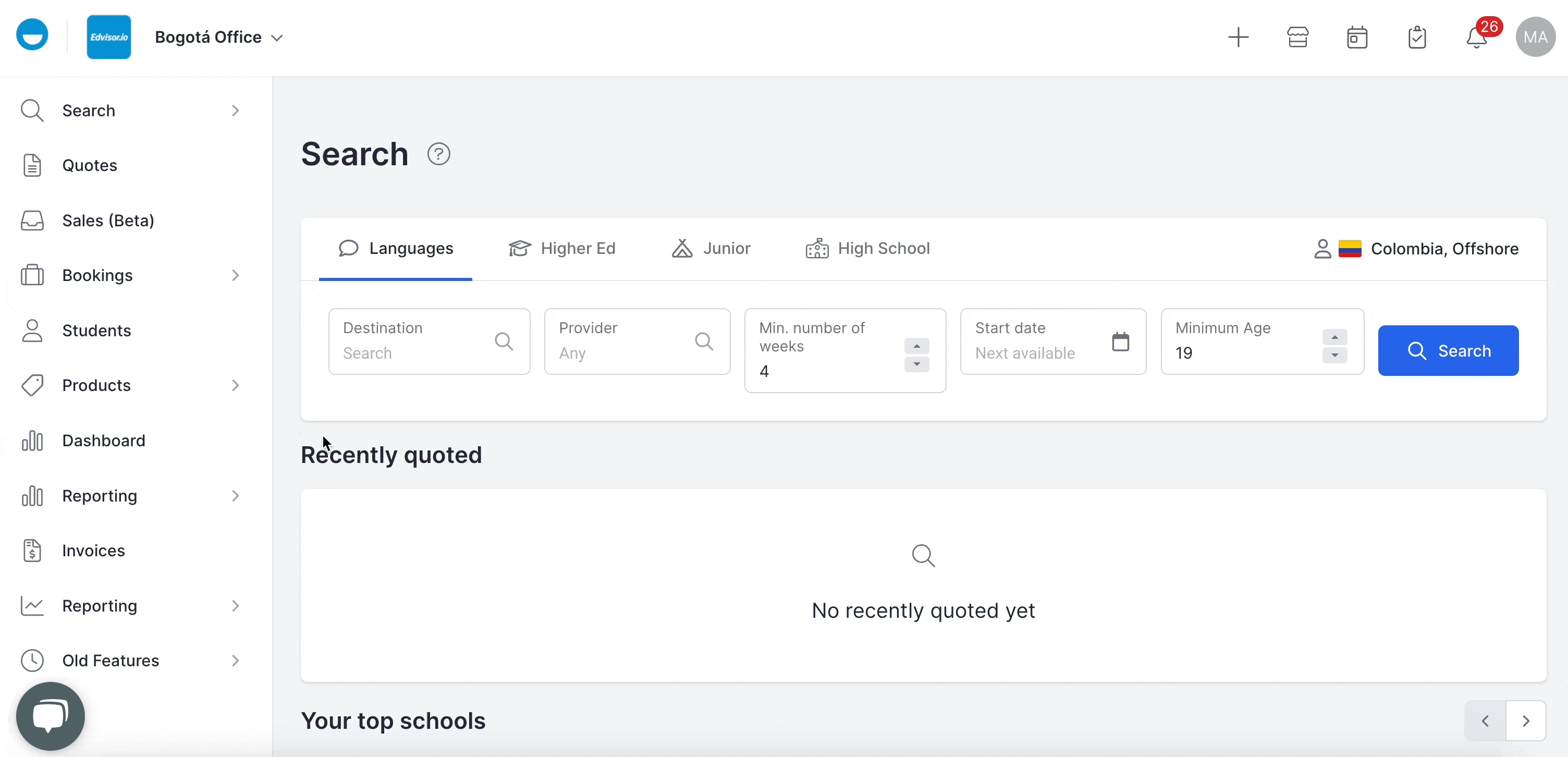Open the storefront icon in the top bar
Image resolution: width=1568 pixels, height=757 pixels.
(1298, 36)
